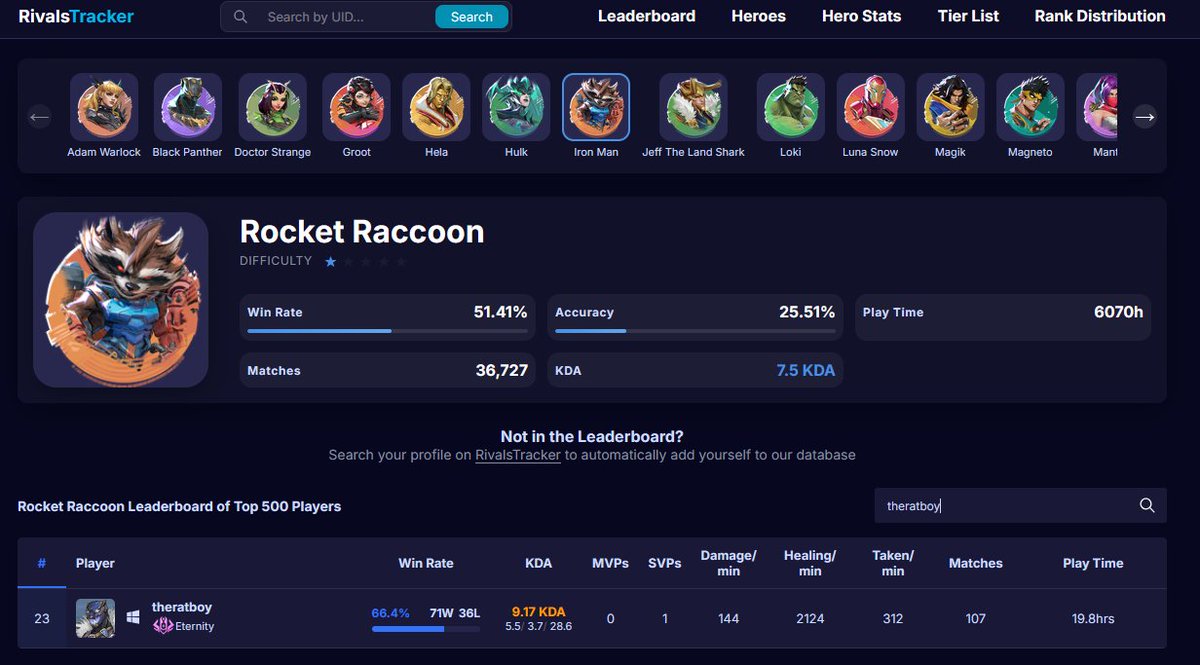Click the leaderboard filter search magnifier icon
The image size is (1200, 665).
pos(1147,505)
